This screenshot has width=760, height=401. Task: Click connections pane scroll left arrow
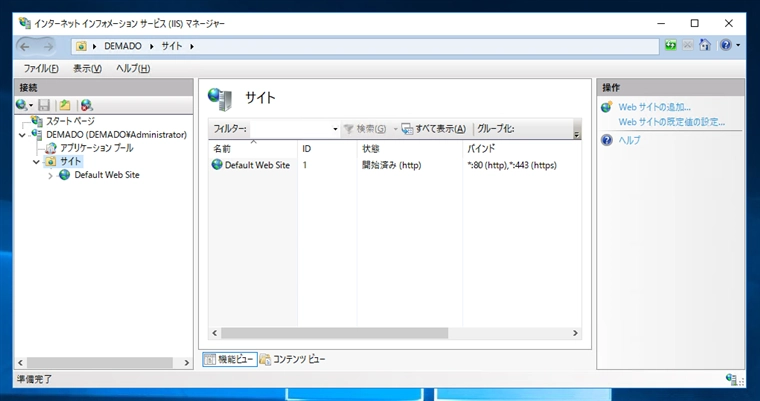click(20, 363)
